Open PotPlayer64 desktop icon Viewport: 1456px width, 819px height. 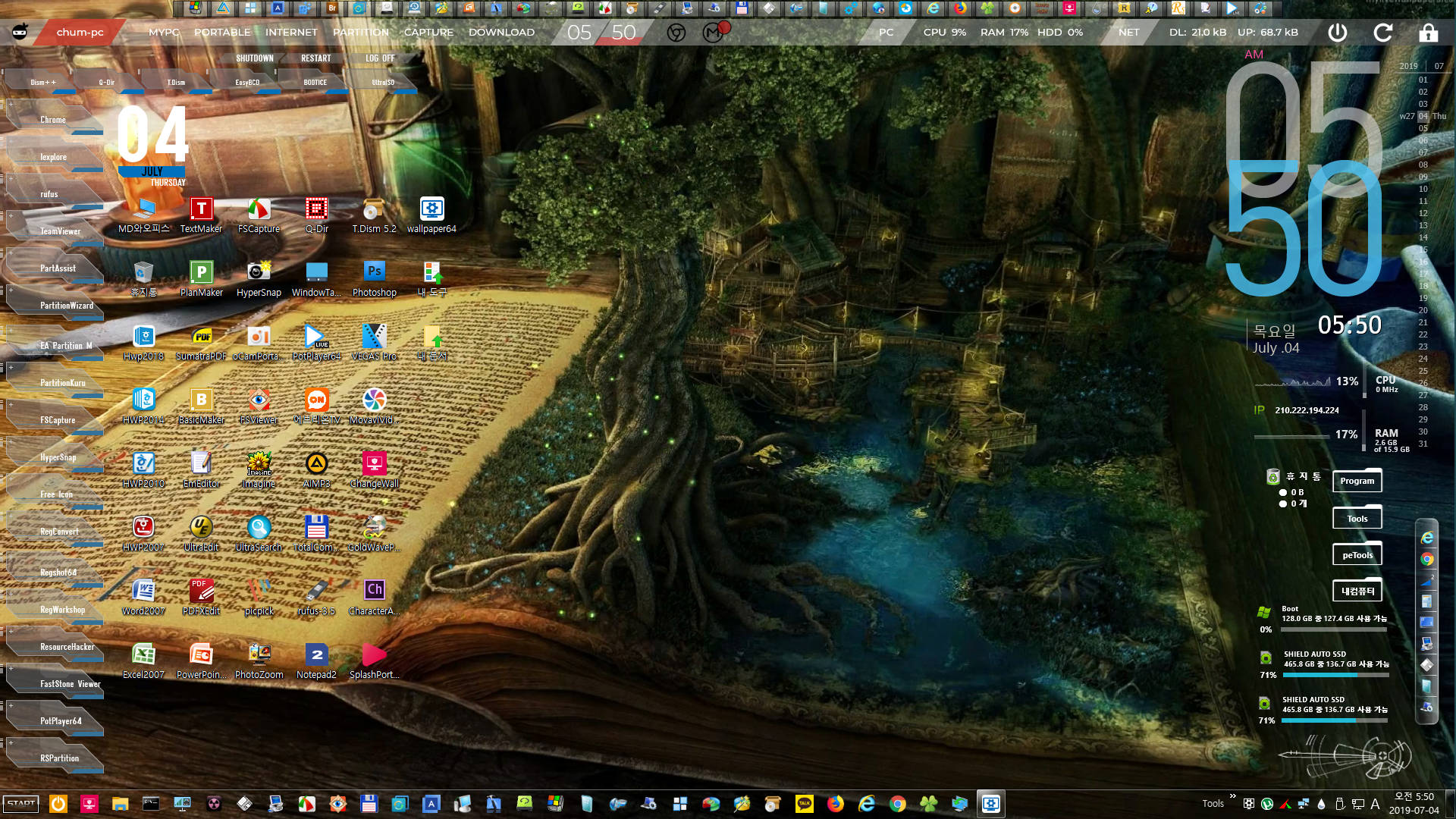[316, 343]
